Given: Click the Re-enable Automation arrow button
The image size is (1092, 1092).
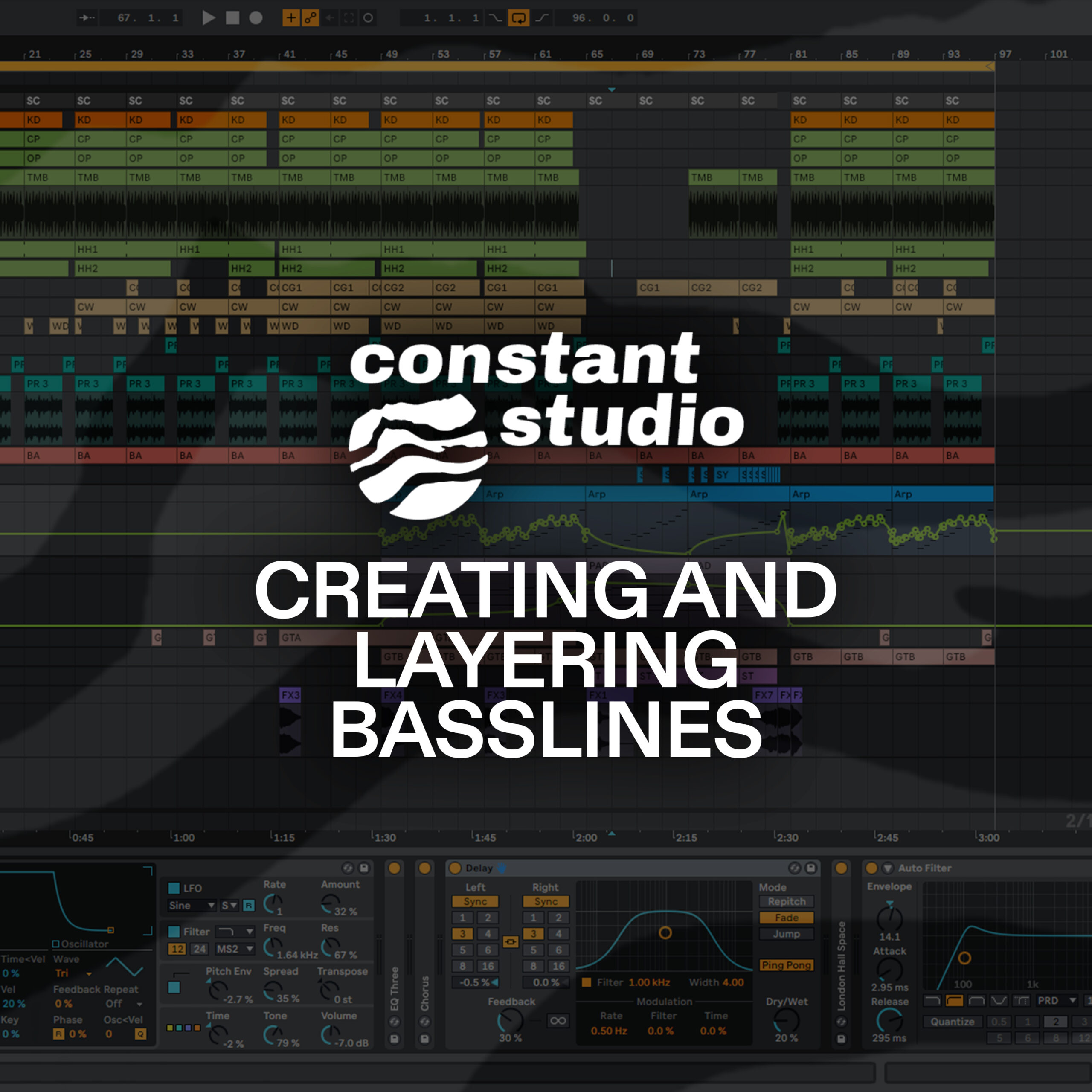Looking at the screenshot, I should click(330, 17).
